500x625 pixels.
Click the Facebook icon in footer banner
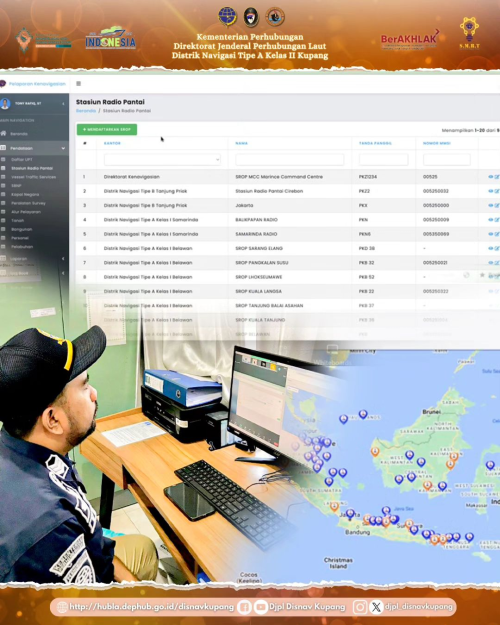pyautogui.click(x=244, y=607)
